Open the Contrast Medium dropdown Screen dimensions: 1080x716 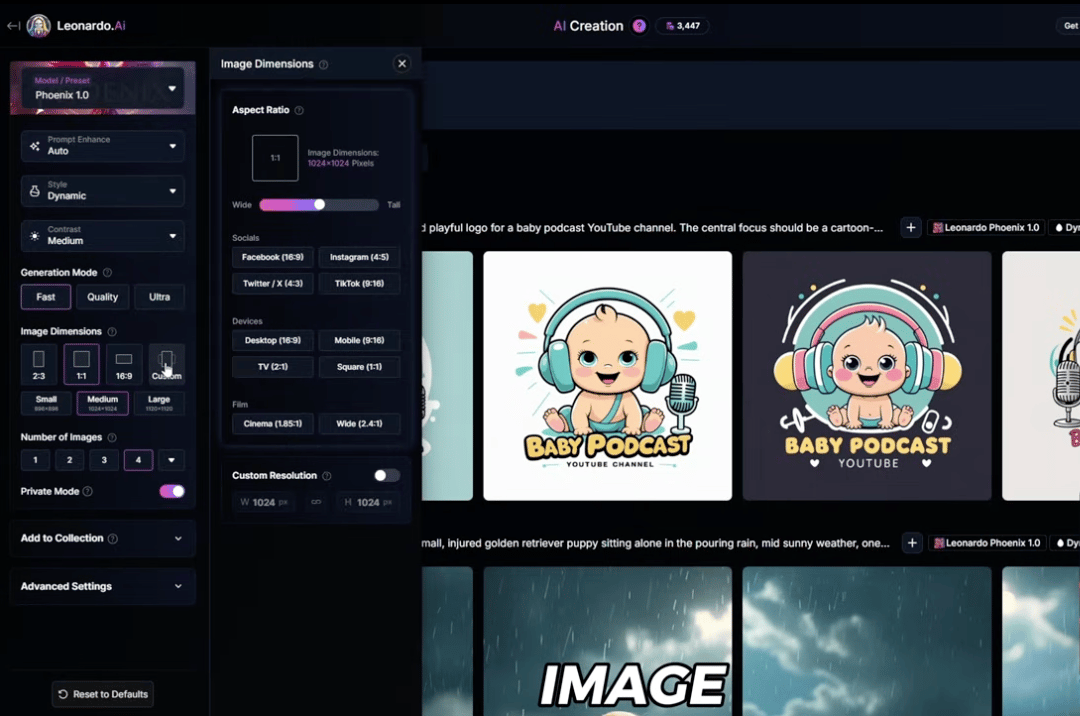point(103,235)
